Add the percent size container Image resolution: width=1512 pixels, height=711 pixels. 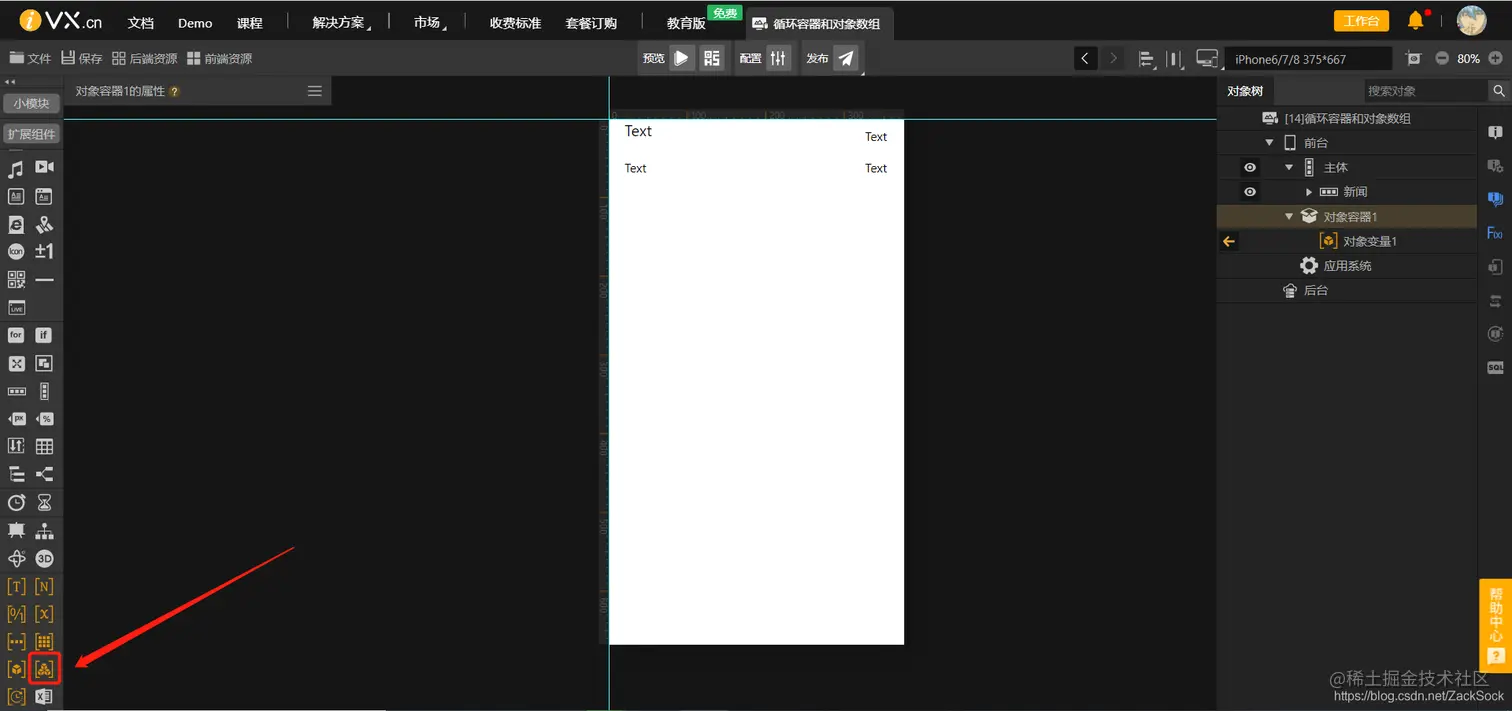[x=44, y=419]
